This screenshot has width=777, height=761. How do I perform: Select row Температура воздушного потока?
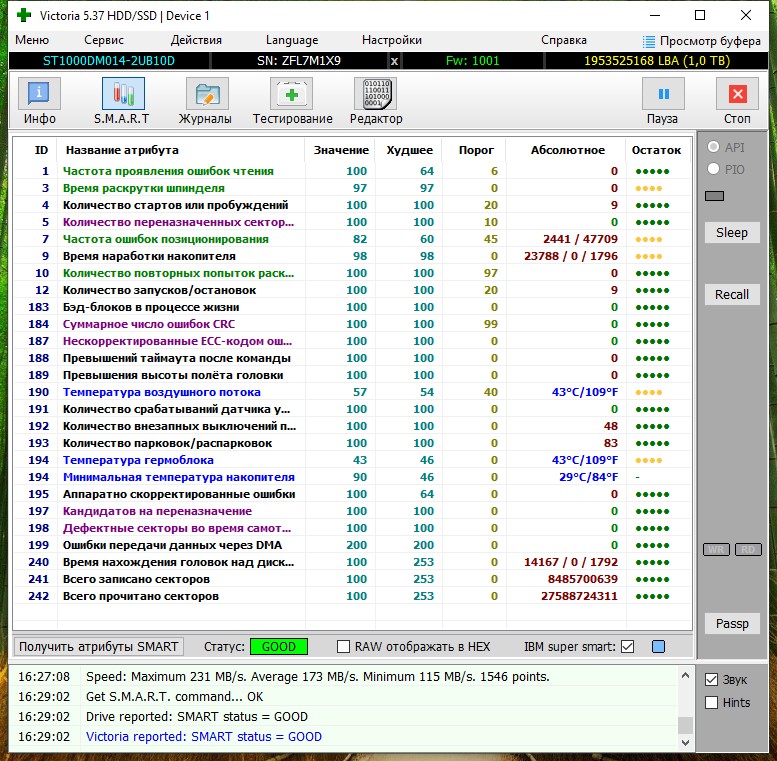point(352,392)
